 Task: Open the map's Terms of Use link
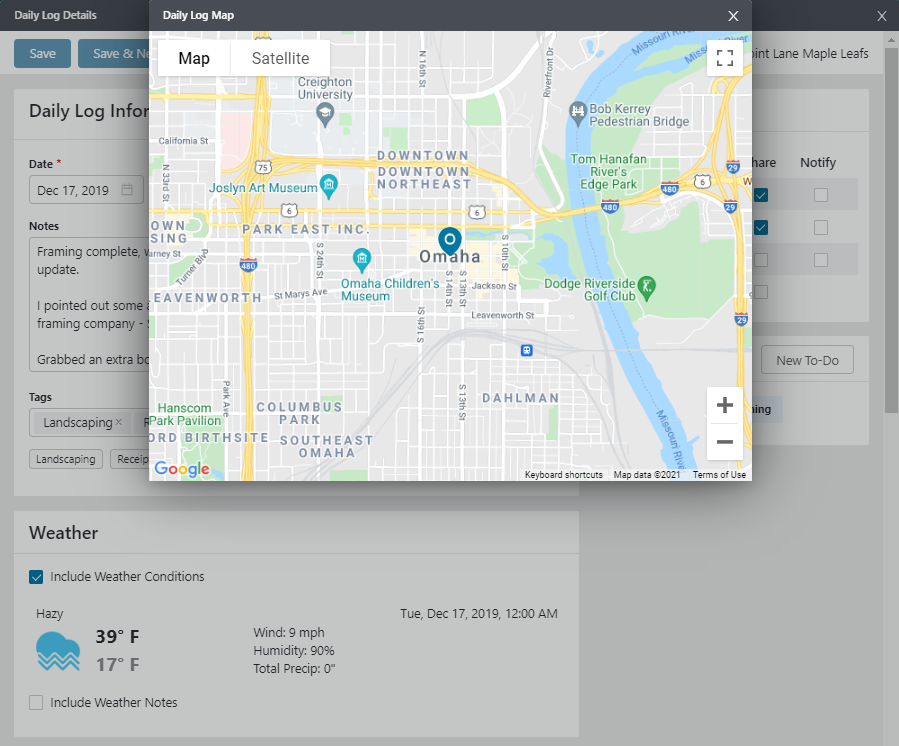point(719,475)
